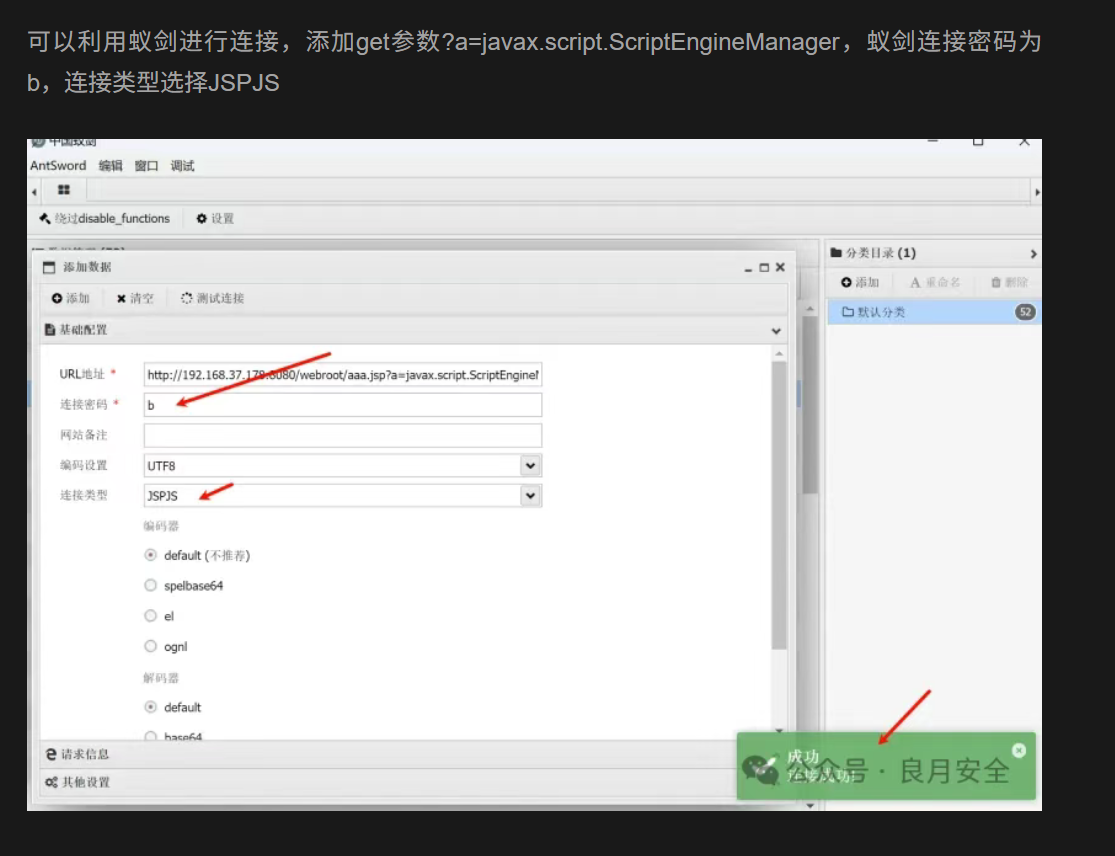This screenshot has height=856, width=1115.
Task: Open the 绕过disable_functions tool
Action: click(x=105, y=218)
